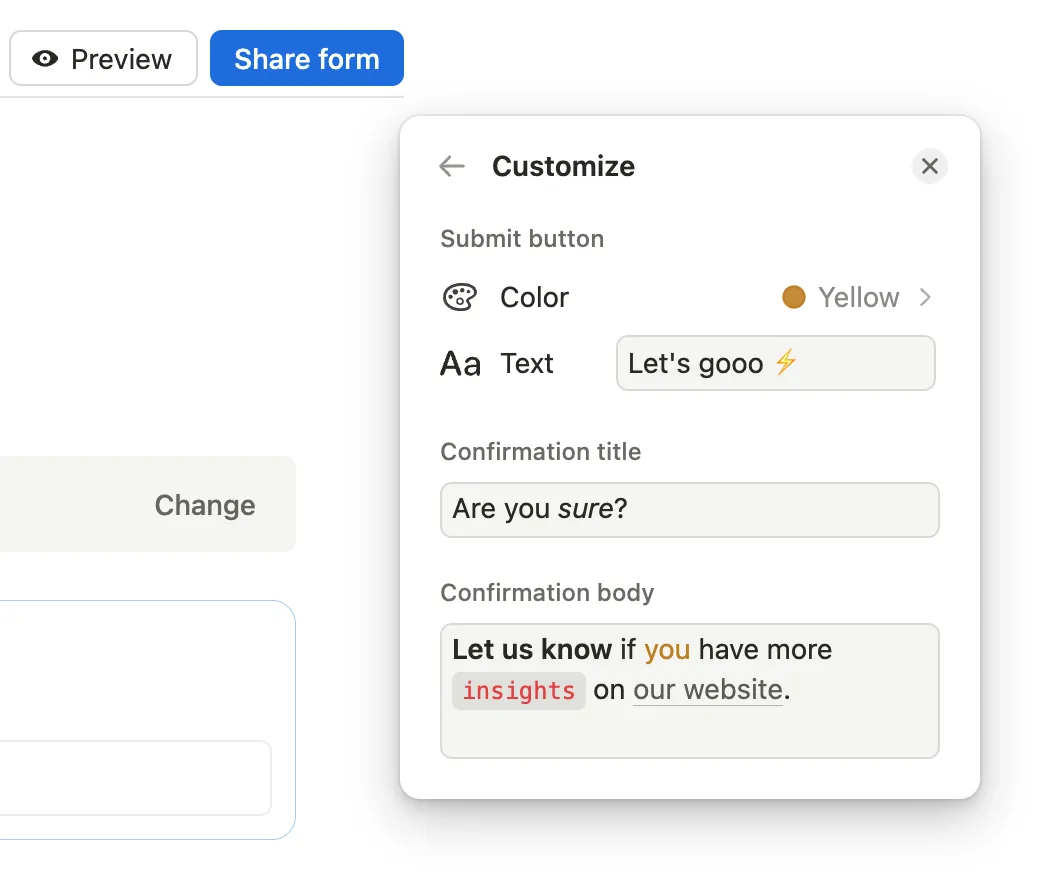This screenshot has width=1054, height=878.
Task: Click the eye icon in Preview
Action: click(x=45, y=59)
